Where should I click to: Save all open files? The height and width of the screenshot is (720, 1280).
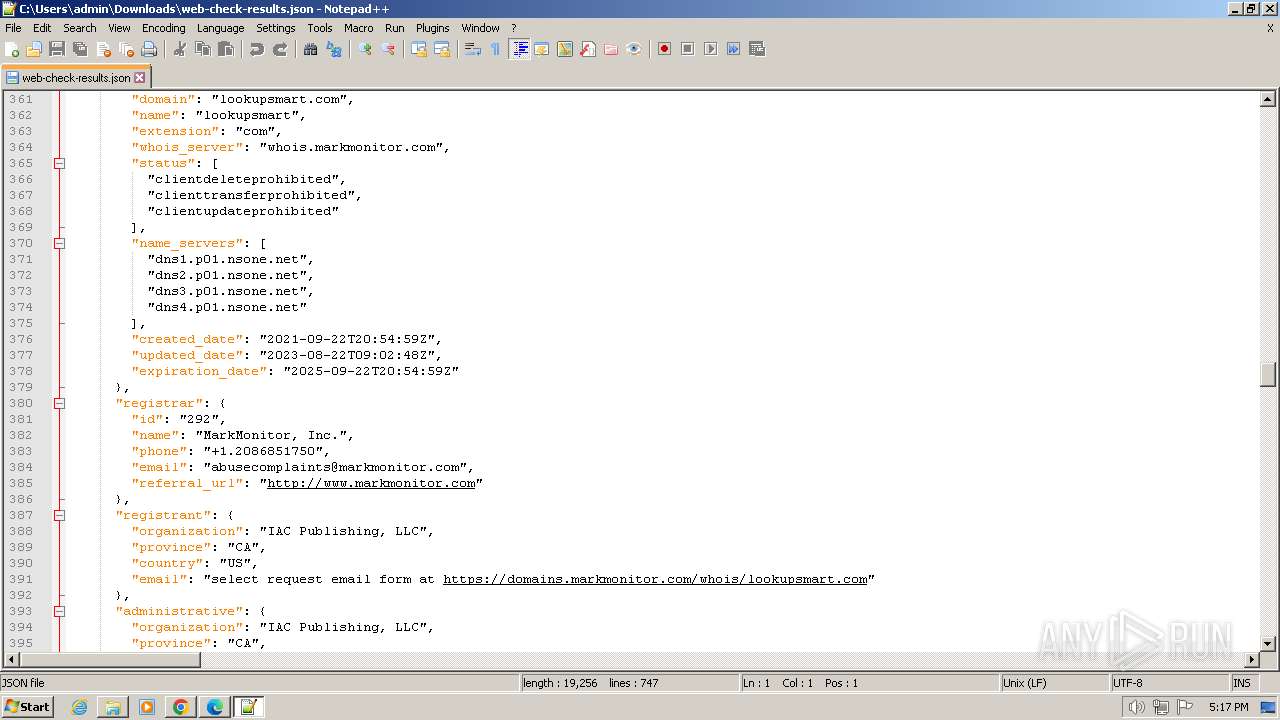[x=80, y=49]
